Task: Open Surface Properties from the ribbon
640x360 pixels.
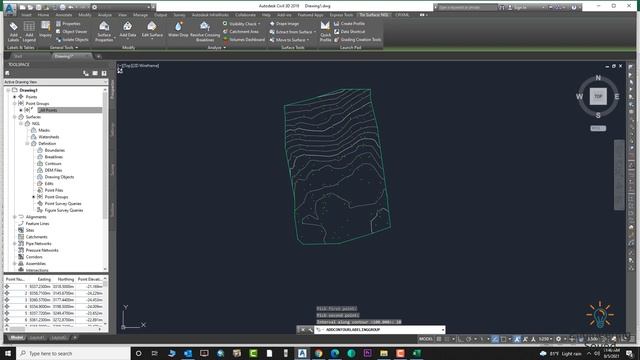Action: click(104, 31)
